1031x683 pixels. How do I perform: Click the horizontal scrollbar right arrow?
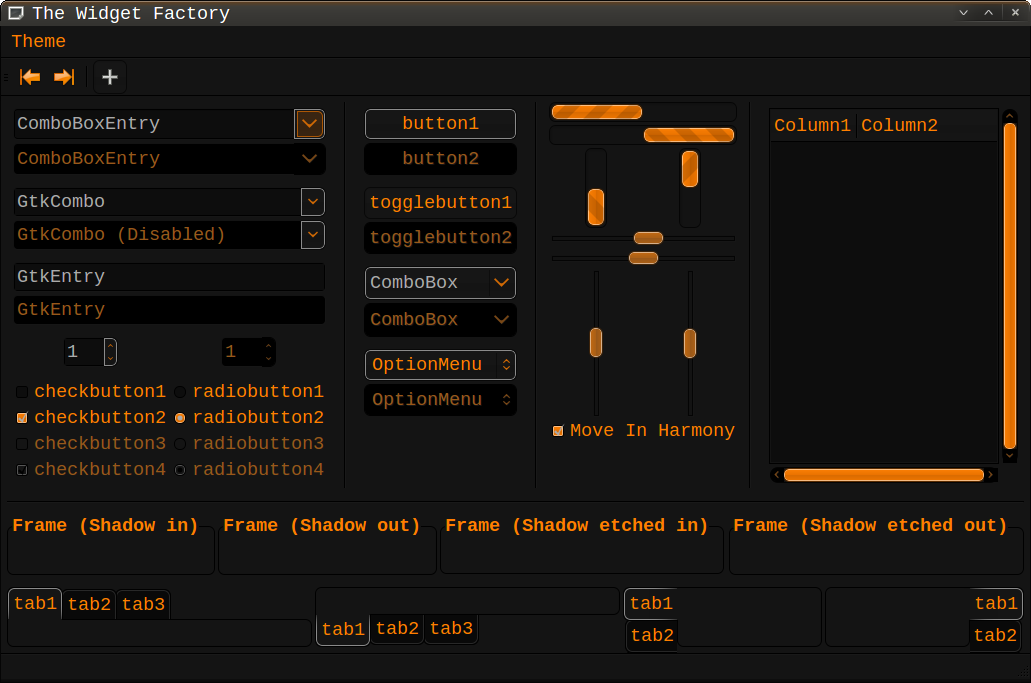point(990,475)
